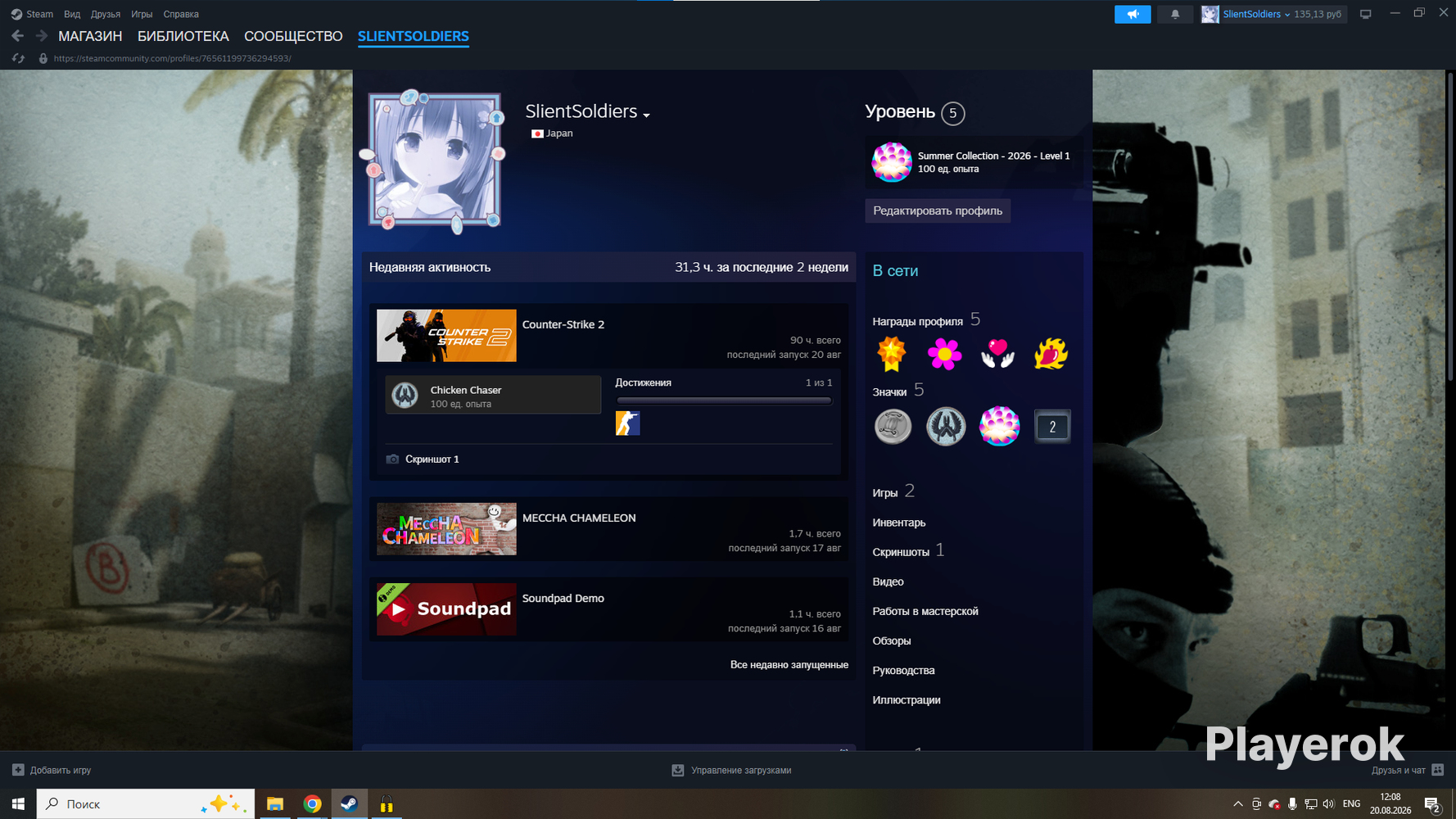Screen dimensions: 1456x819
Task: Click the microphone icon in system tray
Action: click(x=1292, y=804)
